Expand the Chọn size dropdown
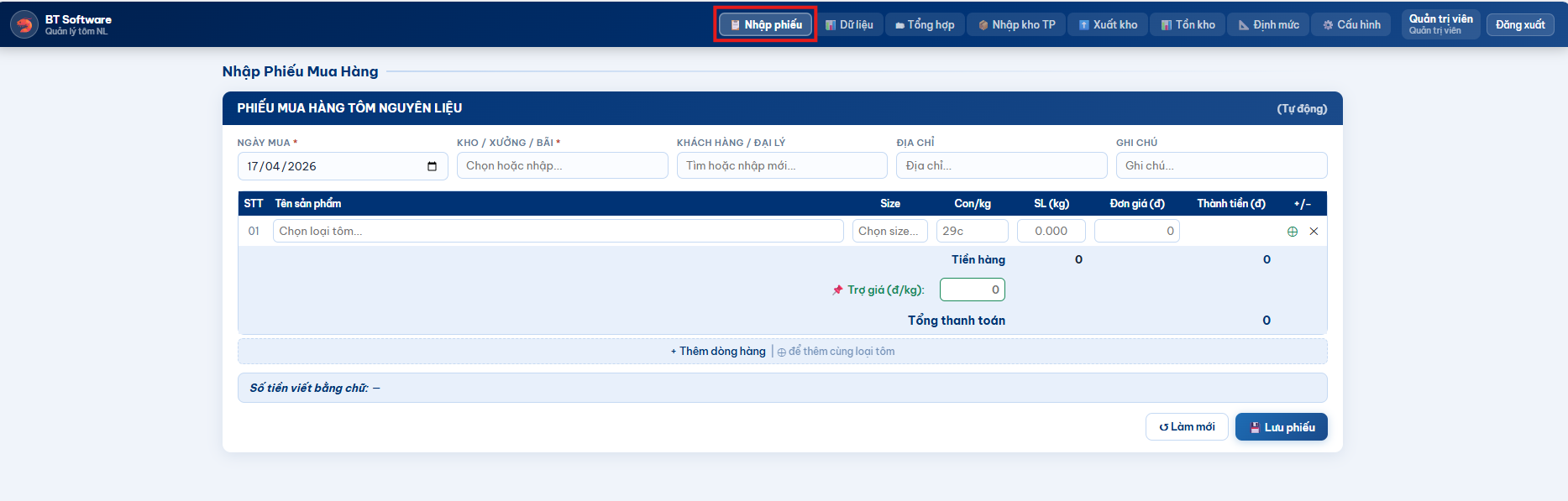 [889, 232]
